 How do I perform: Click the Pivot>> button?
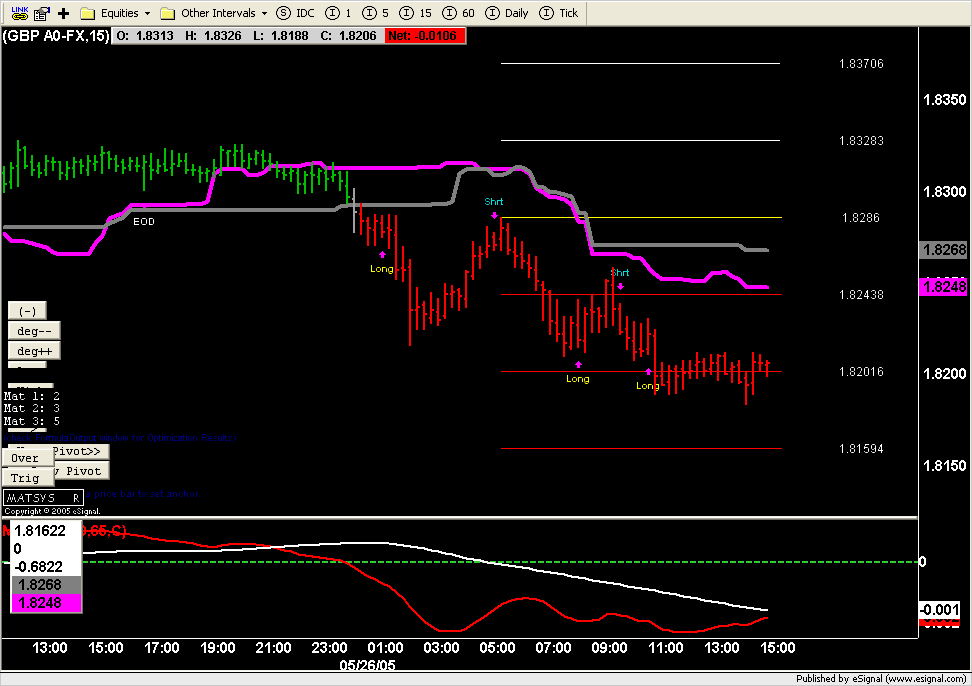(81, 451)
